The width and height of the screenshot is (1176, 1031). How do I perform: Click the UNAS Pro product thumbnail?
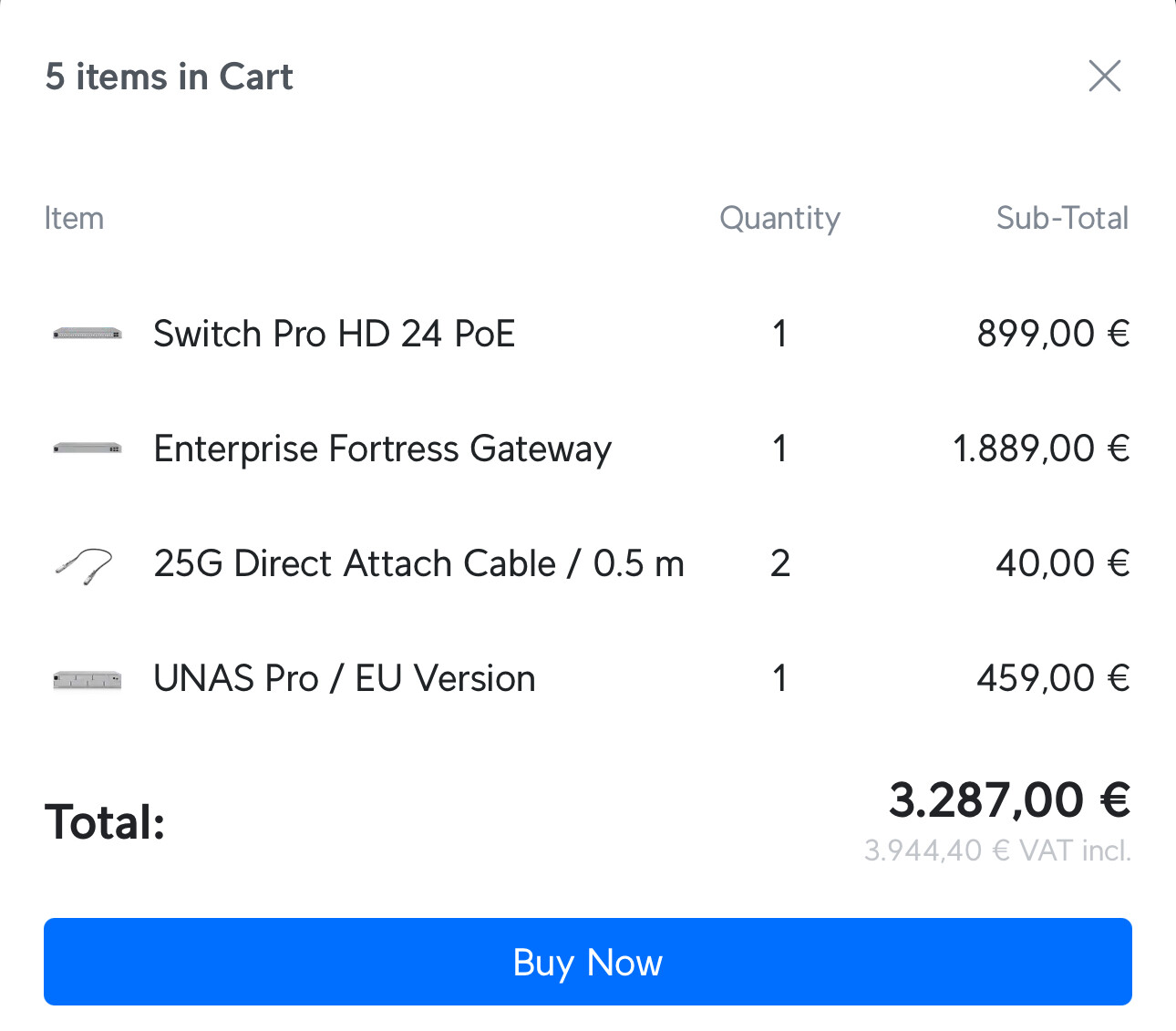pos(88,679)
